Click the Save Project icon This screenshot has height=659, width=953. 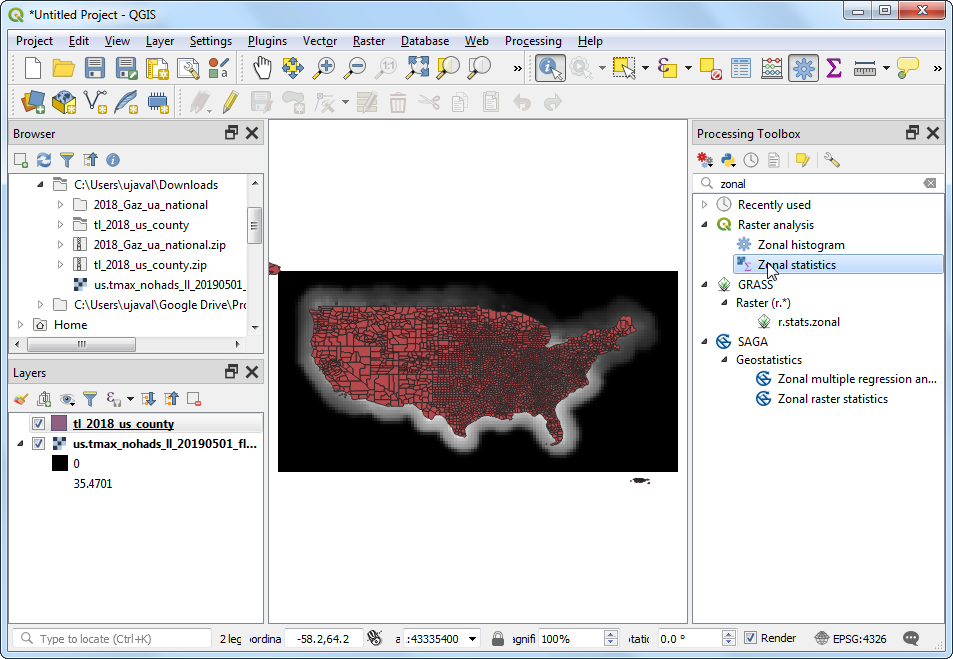click(95, 68)
